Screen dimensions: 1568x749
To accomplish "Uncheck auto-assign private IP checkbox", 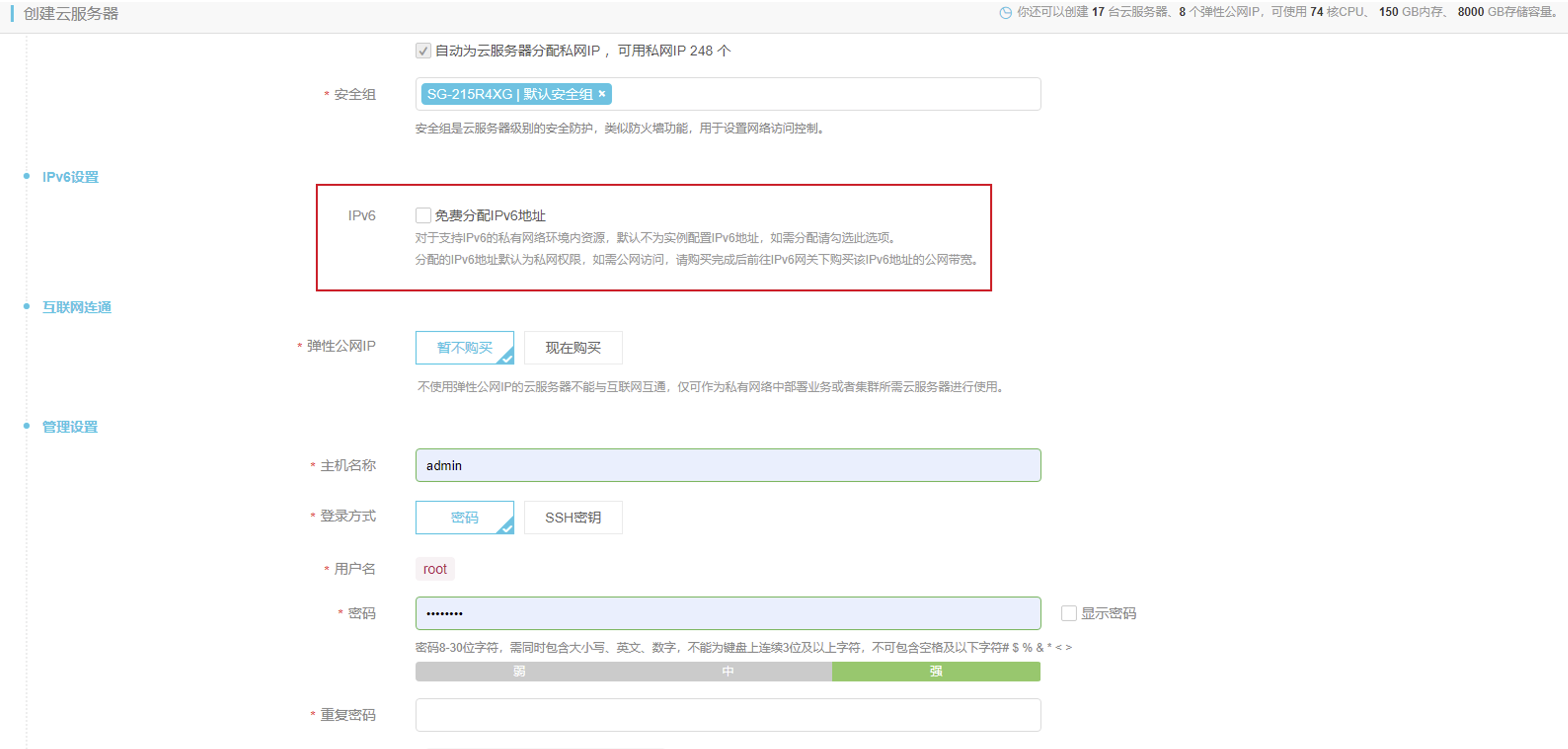I will click(x=423, y=51).
